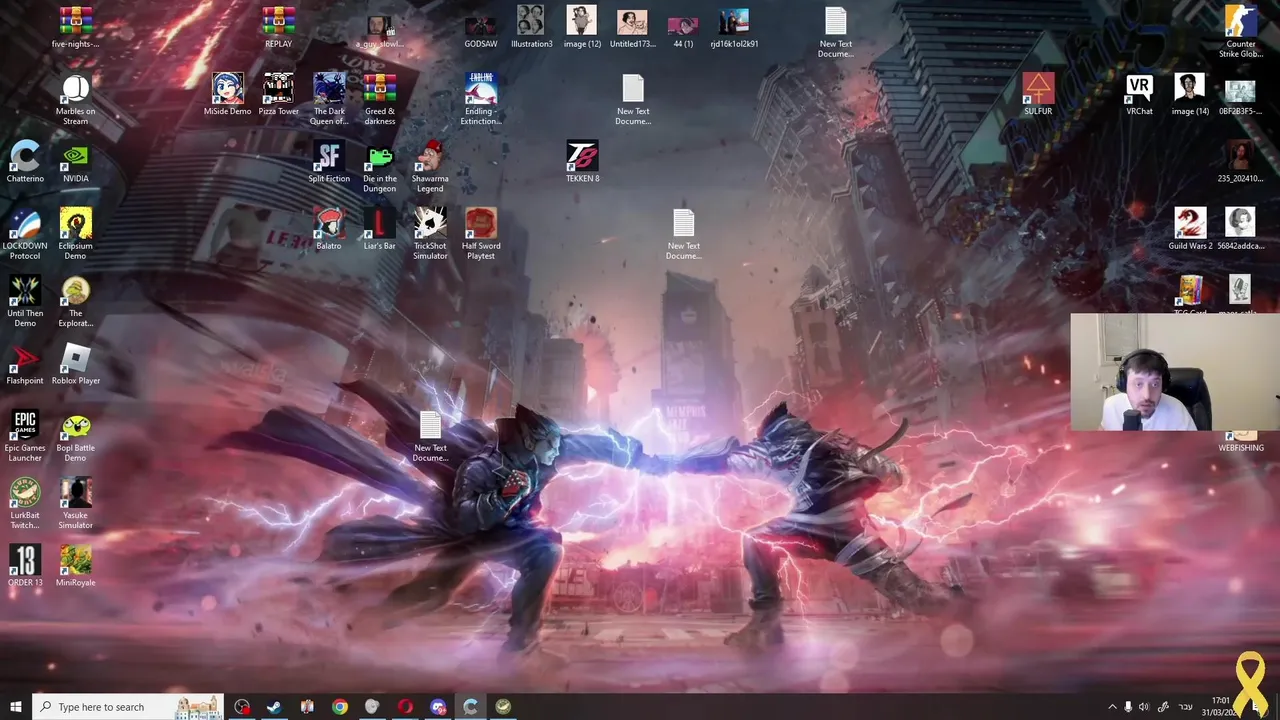Launch Die in the Dungeon
Image resolution: width=1280 pixels, height=720 pixels.
point(380,166)
